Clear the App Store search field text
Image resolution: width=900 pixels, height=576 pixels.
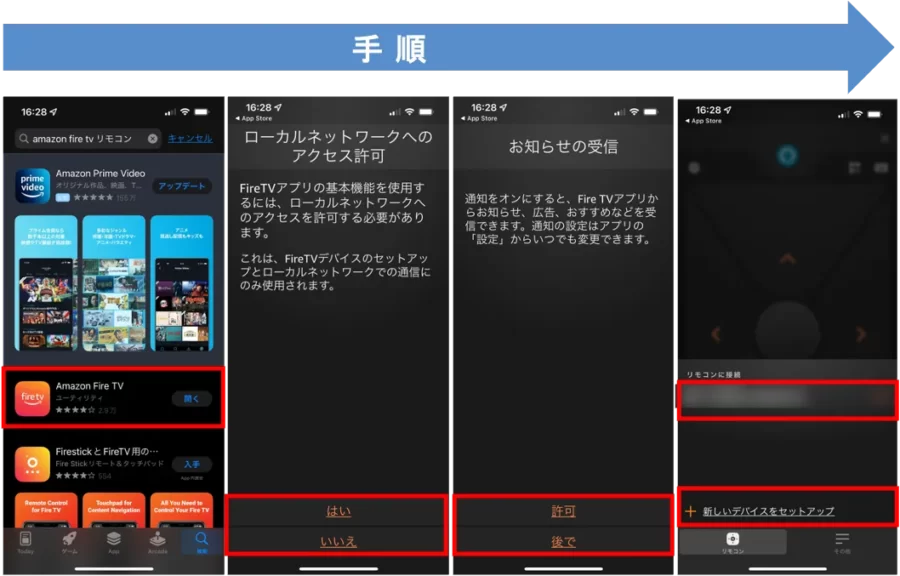153,138
